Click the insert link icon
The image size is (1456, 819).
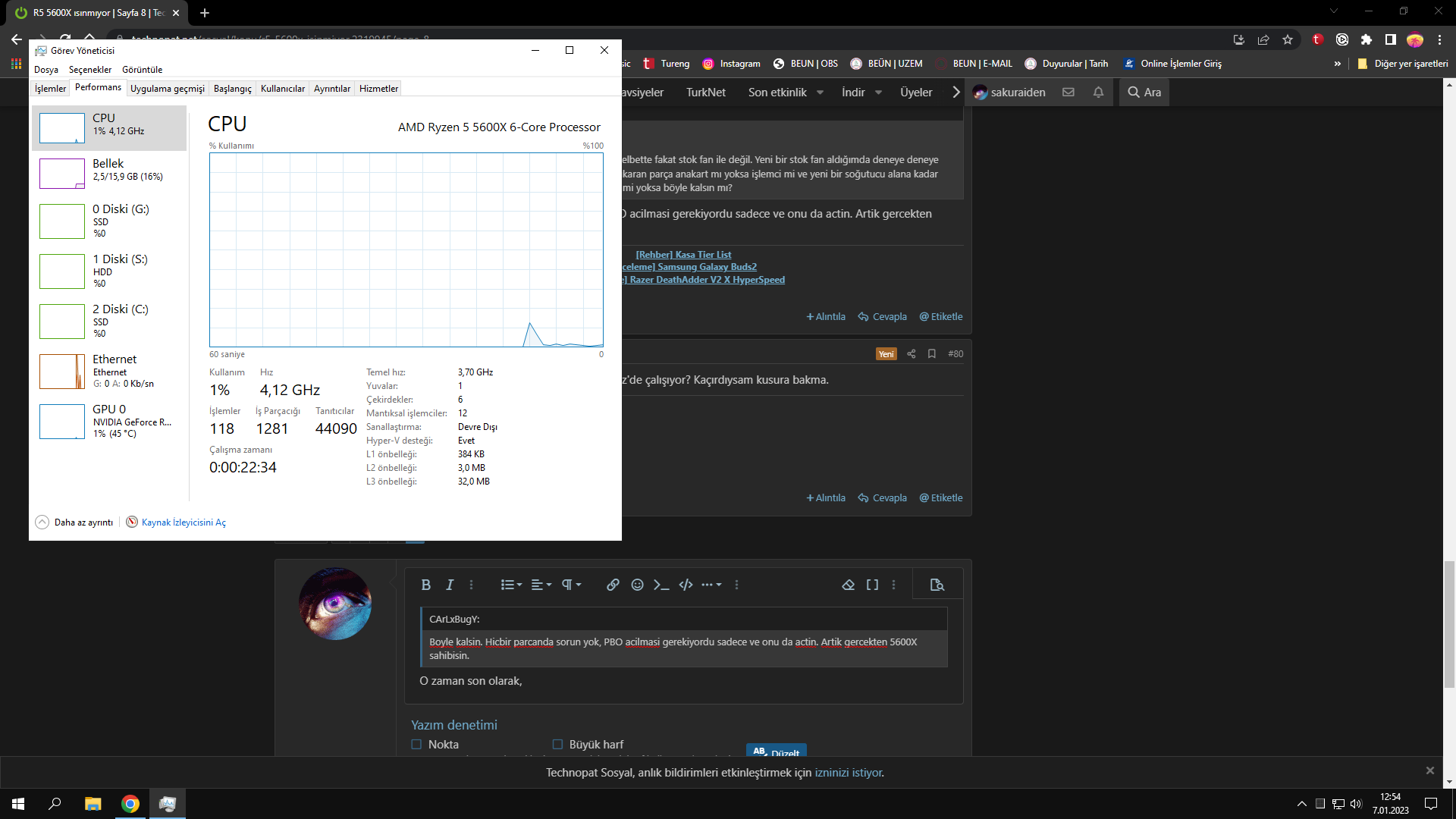[613, 585]
